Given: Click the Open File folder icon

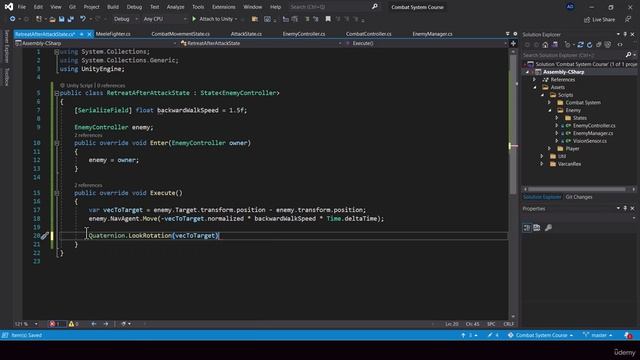Looking at the screenshot, I should (x=52, y=19).
